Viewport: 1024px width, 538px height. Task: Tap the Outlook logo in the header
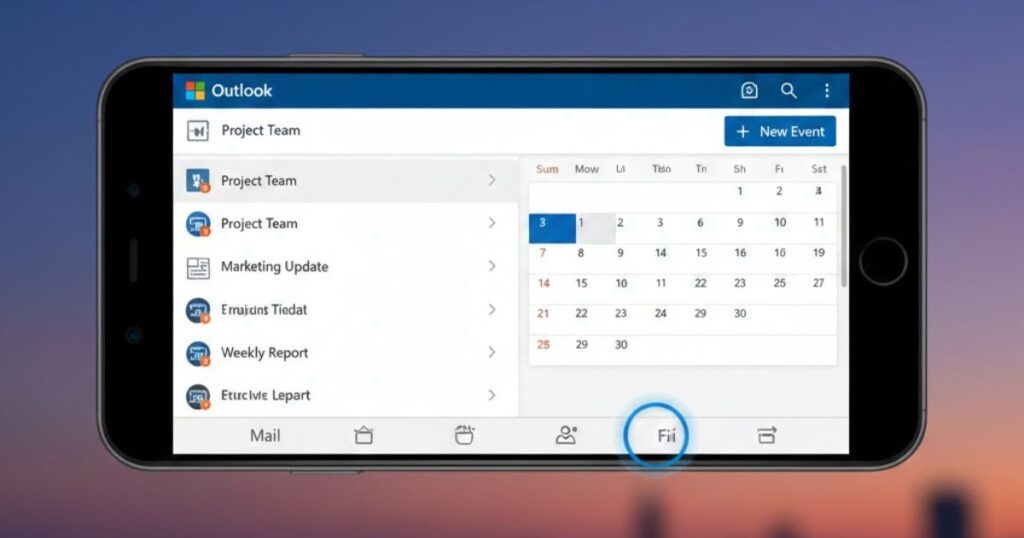pos(195,91)
